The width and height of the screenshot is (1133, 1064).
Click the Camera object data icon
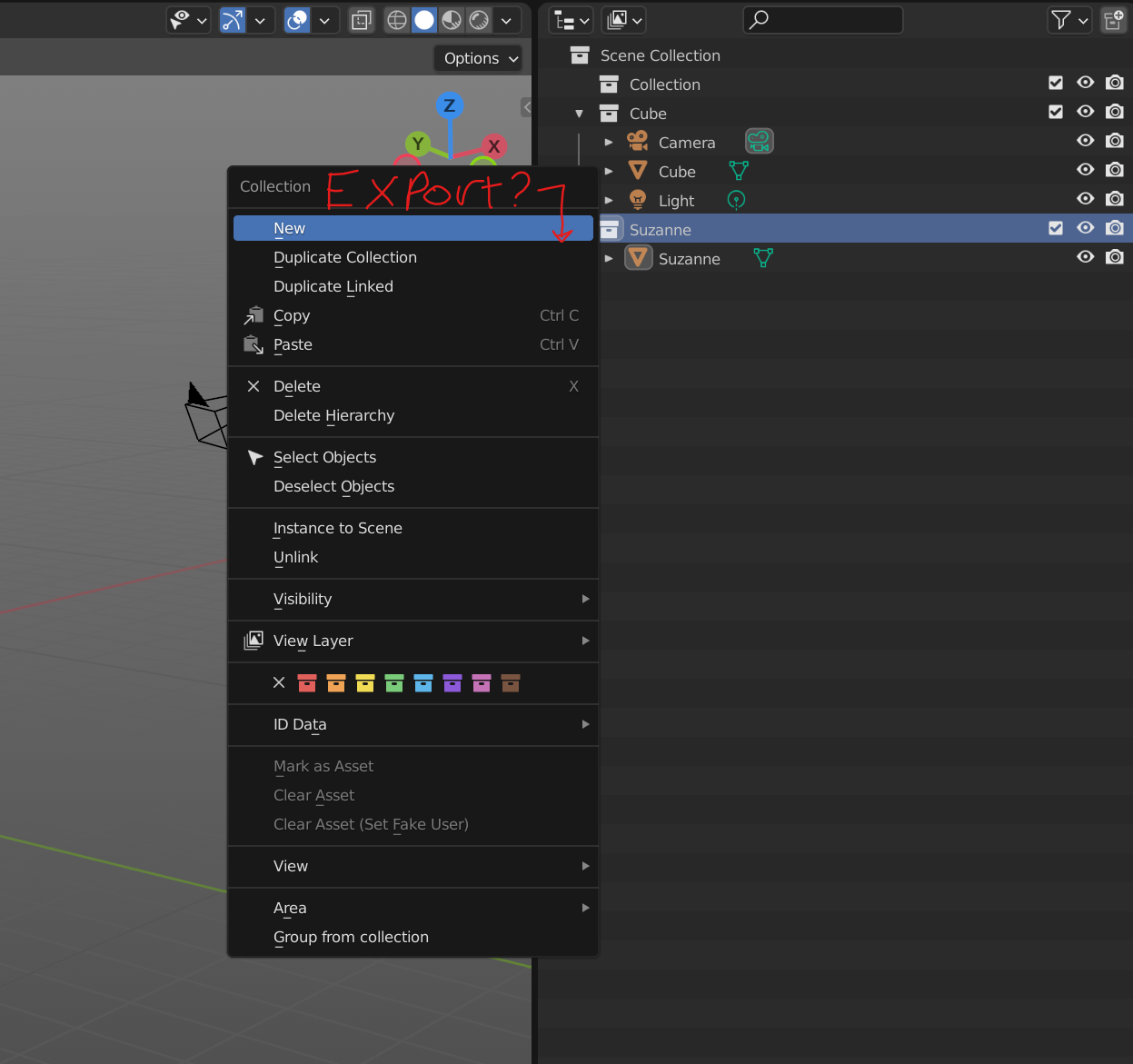(x=759, y=142)
